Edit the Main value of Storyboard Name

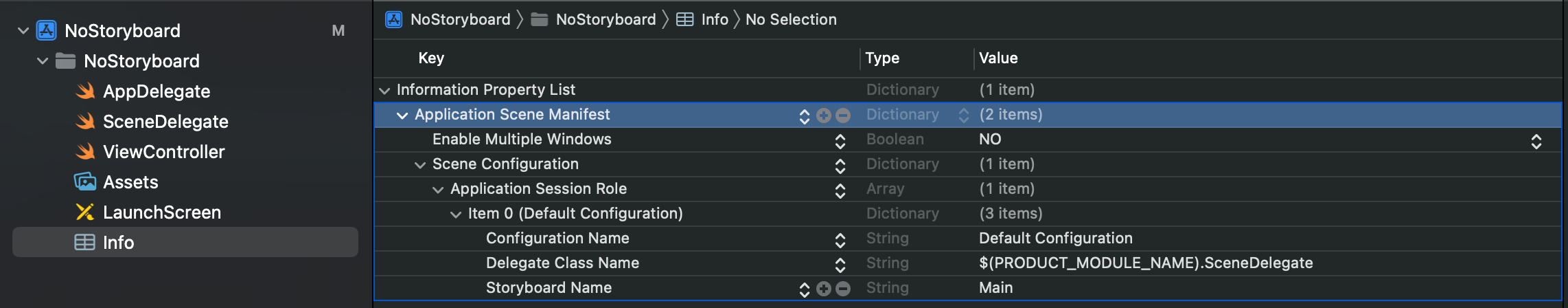pos(995,288)
